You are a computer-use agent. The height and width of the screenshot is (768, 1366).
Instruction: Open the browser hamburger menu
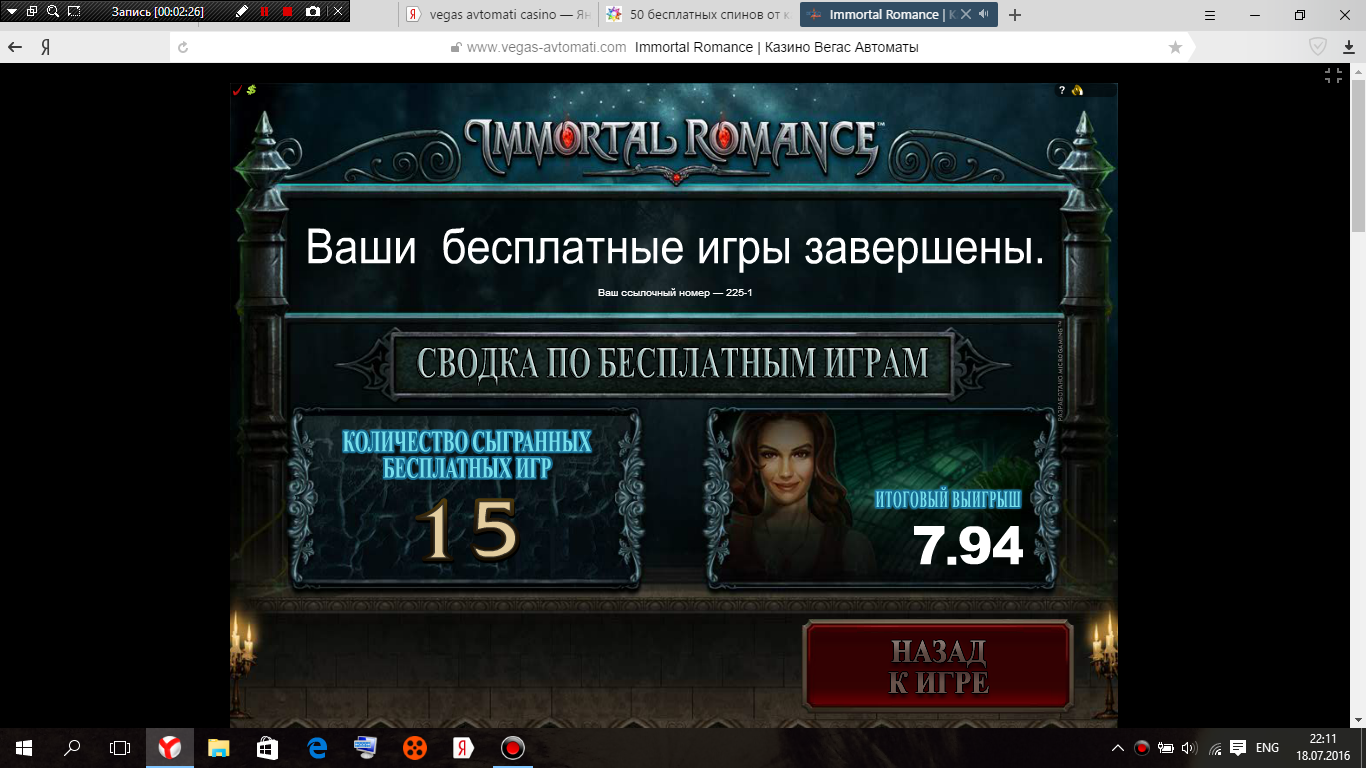point(1210,15)
